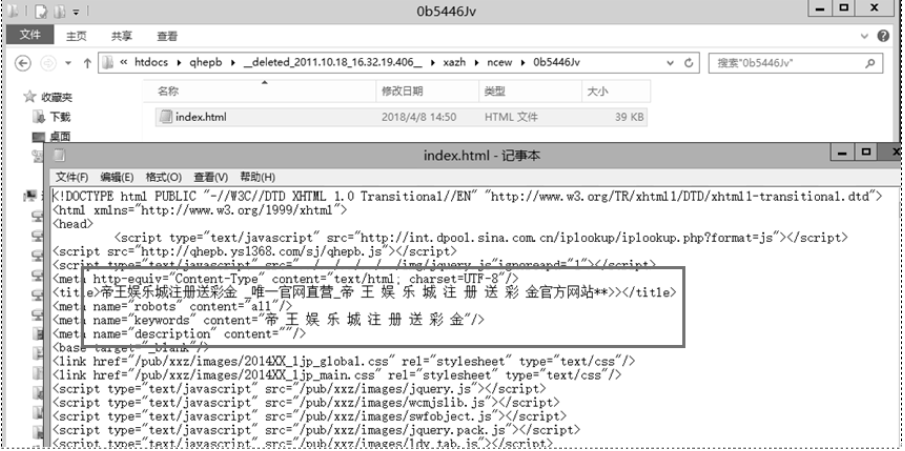The image size is (905, 451).
Task: Sort files by 修改日期 column
Action: [x=427, y=91]
